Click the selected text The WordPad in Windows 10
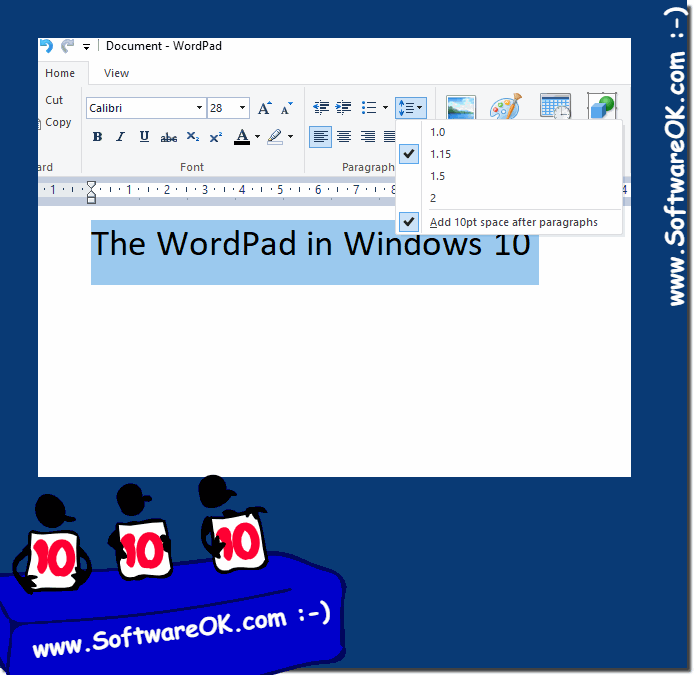 (311, 244)
